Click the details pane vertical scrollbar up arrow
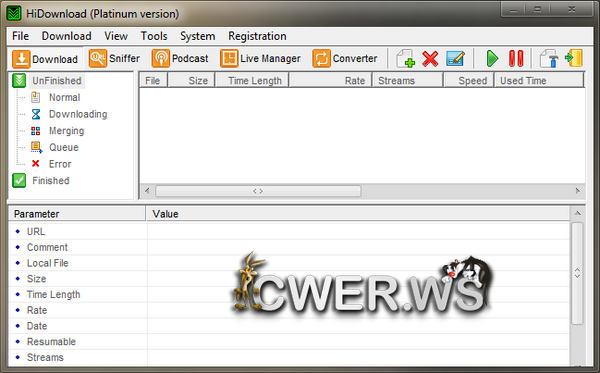 click(x=577, y=213)
